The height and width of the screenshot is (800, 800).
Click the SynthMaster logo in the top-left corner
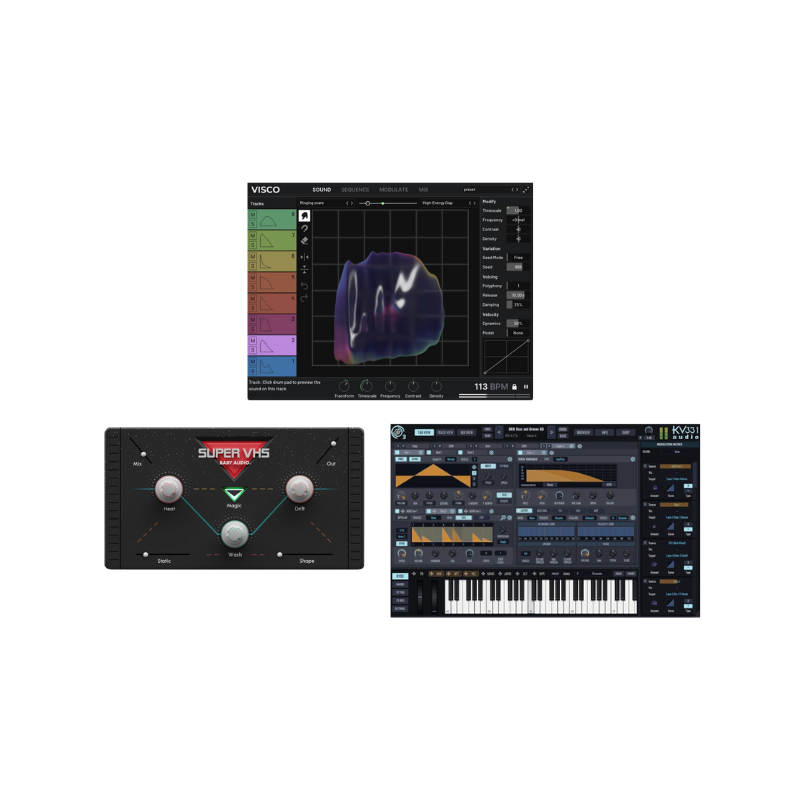(396, 432)
